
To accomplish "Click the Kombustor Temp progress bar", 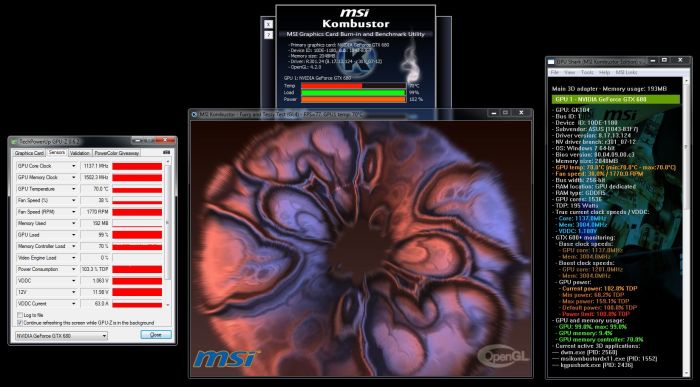I will [353, 86].
